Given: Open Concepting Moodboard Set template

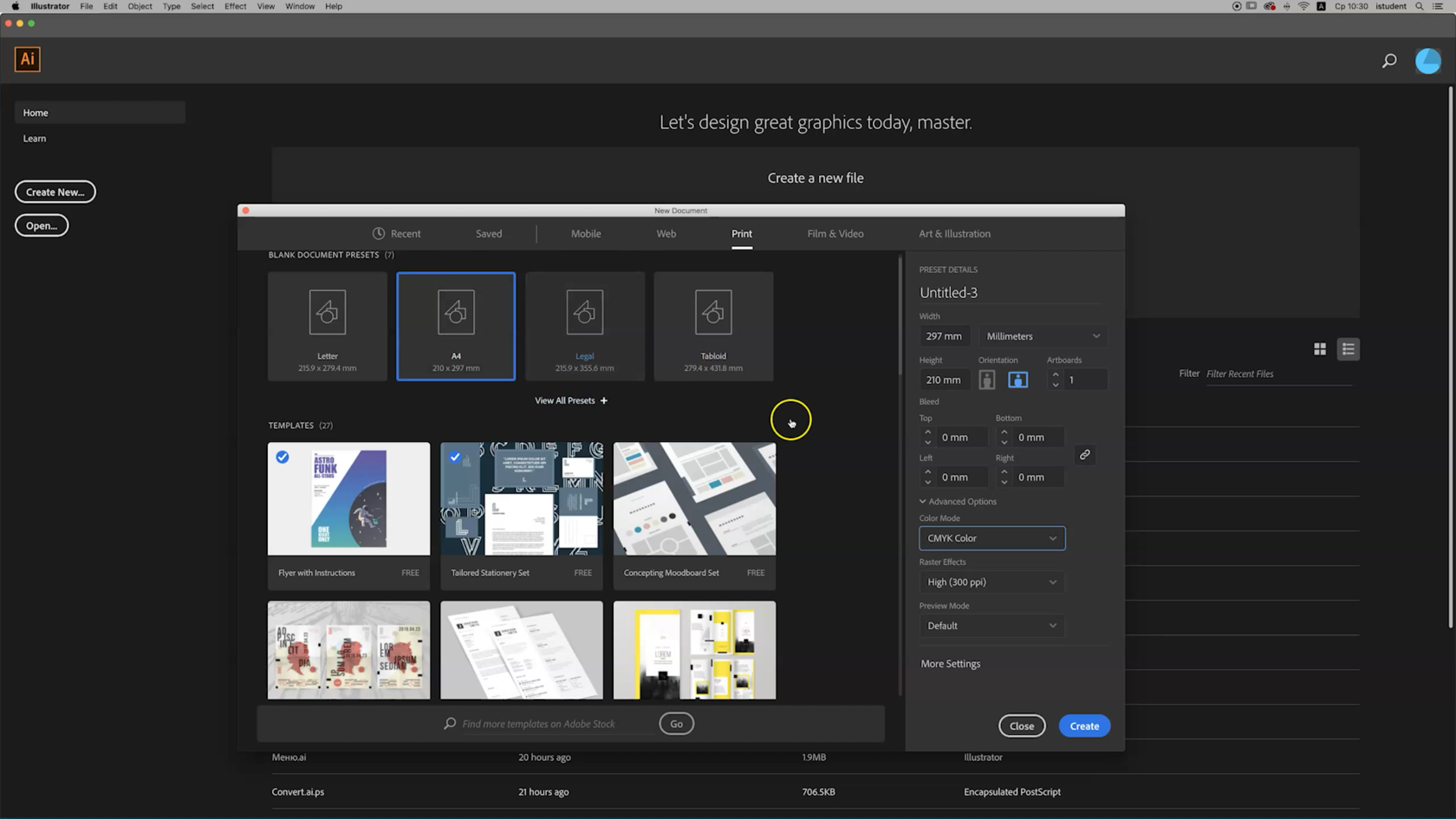Looking at the screenshot, I should tap(694, 517).
